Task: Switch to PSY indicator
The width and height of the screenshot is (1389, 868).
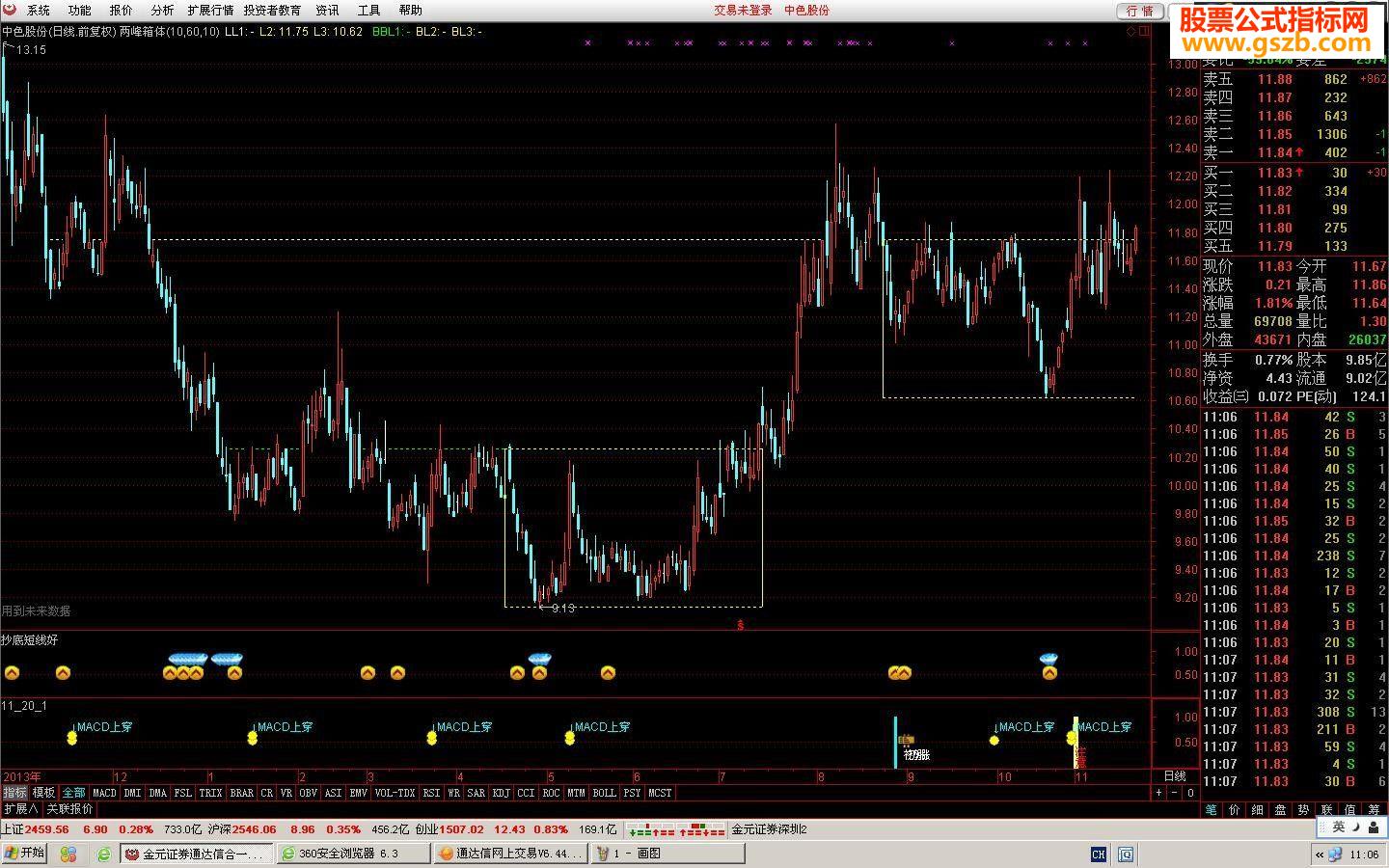Action: 632,793
